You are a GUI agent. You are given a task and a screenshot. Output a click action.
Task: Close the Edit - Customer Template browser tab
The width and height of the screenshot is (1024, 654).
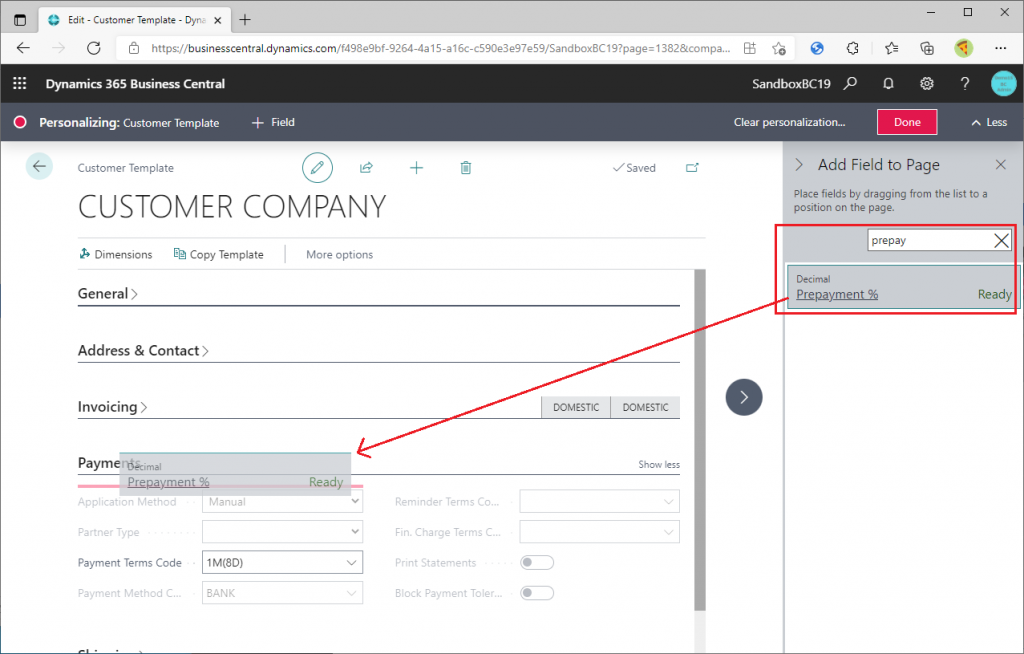point(218,20)
